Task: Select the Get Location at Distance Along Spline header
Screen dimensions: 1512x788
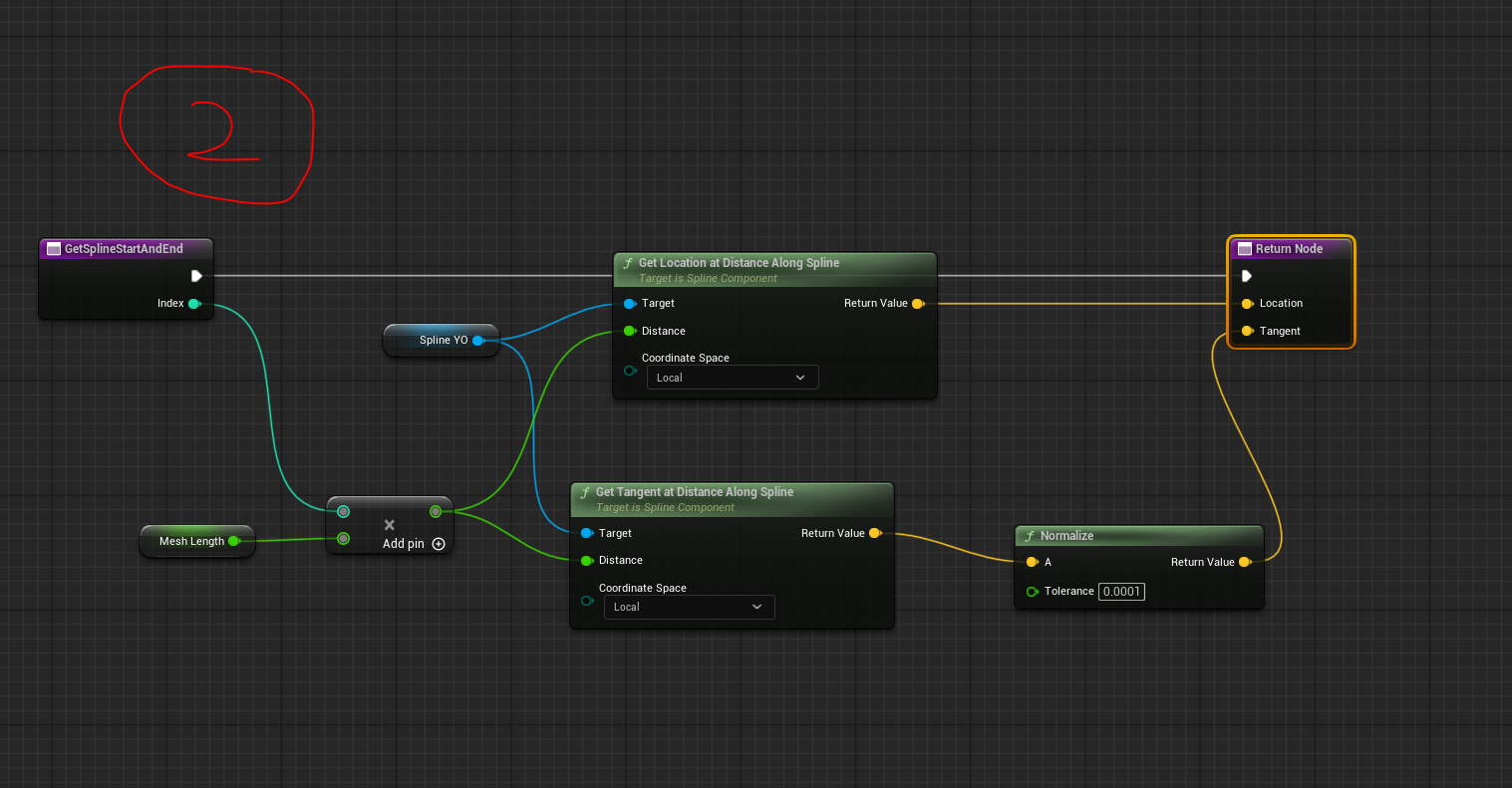Action: coord(774,270)
